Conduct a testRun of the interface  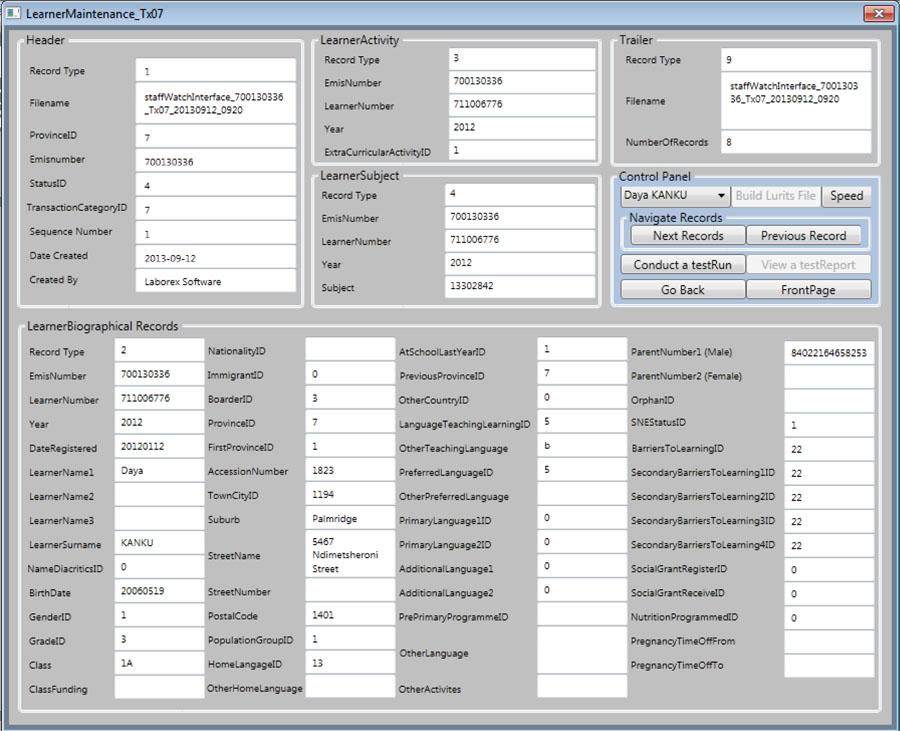[684, 263]
